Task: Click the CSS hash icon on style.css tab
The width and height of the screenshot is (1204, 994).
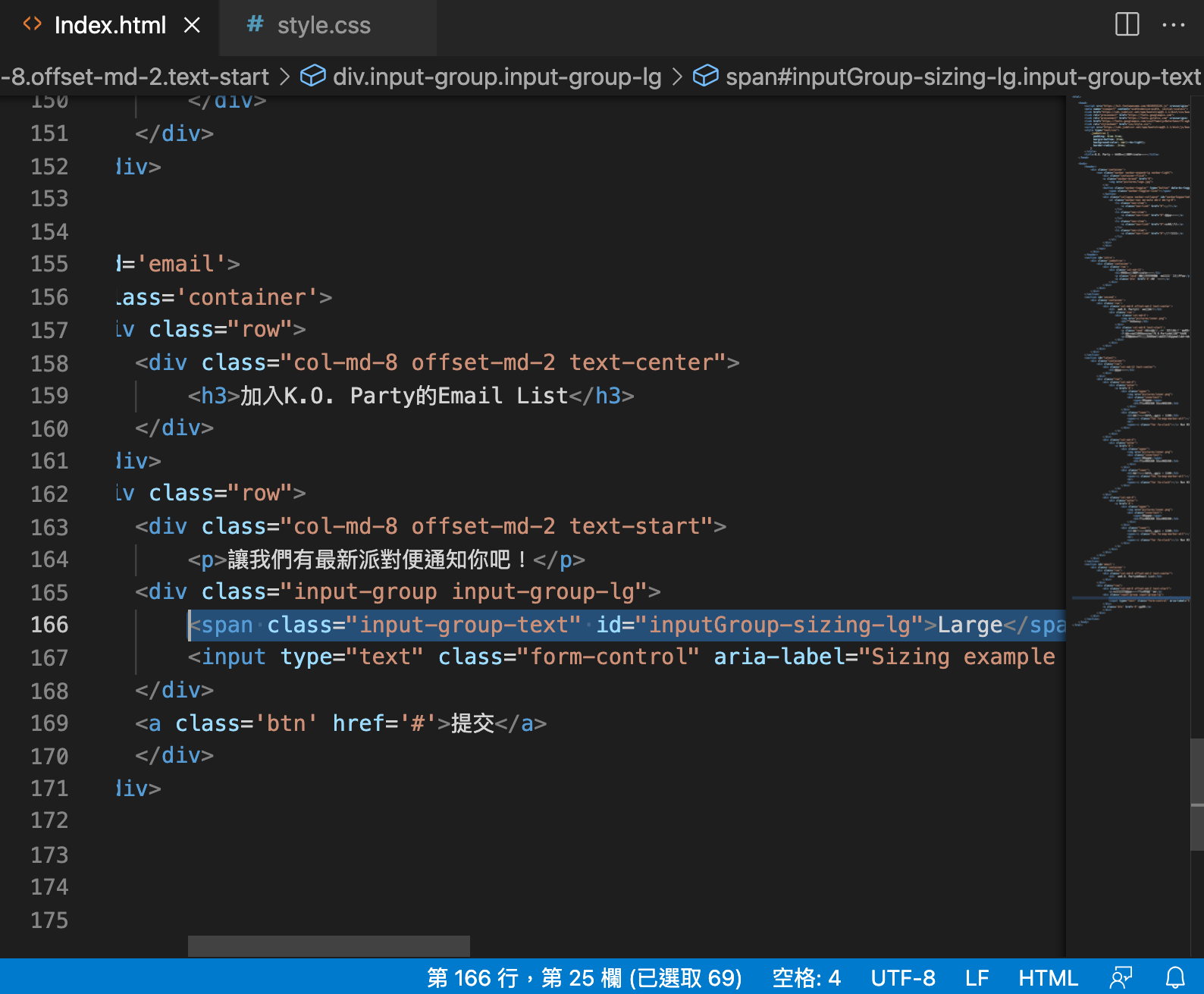Action: (256, 24)
